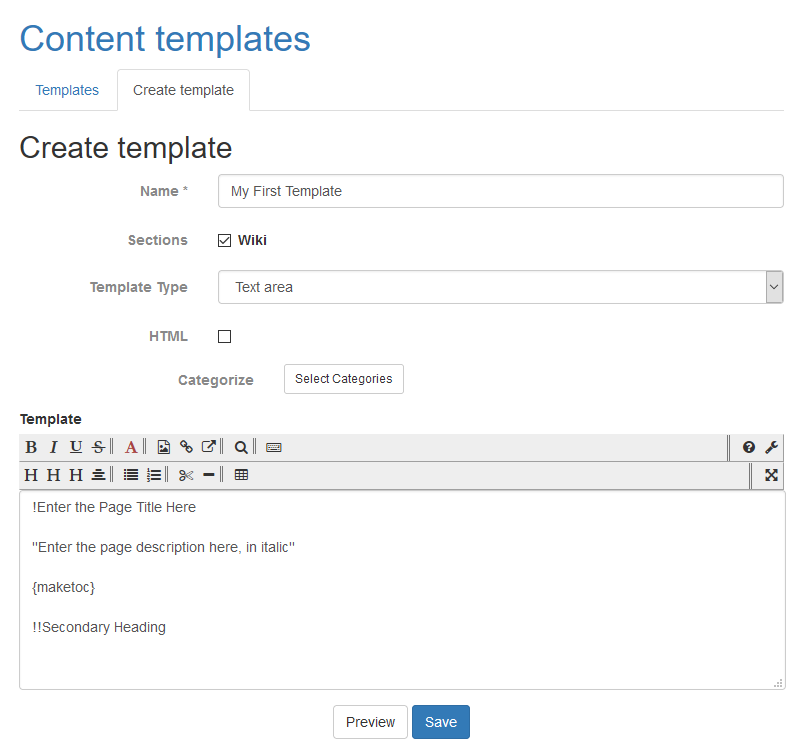The height and width of the screenshot is (749, 802).
Task: Select the Create template tab
Action: [x=183, y=90]
